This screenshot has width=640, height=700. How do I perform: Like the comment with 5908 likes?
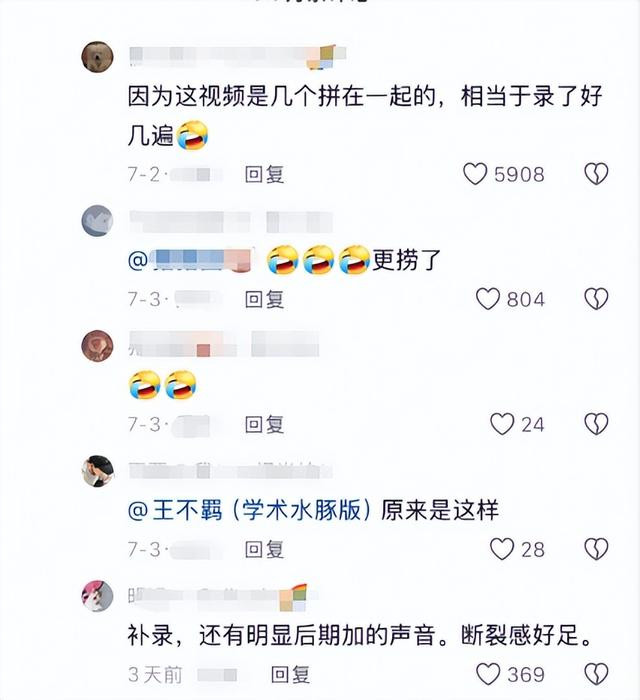point(475,174)
